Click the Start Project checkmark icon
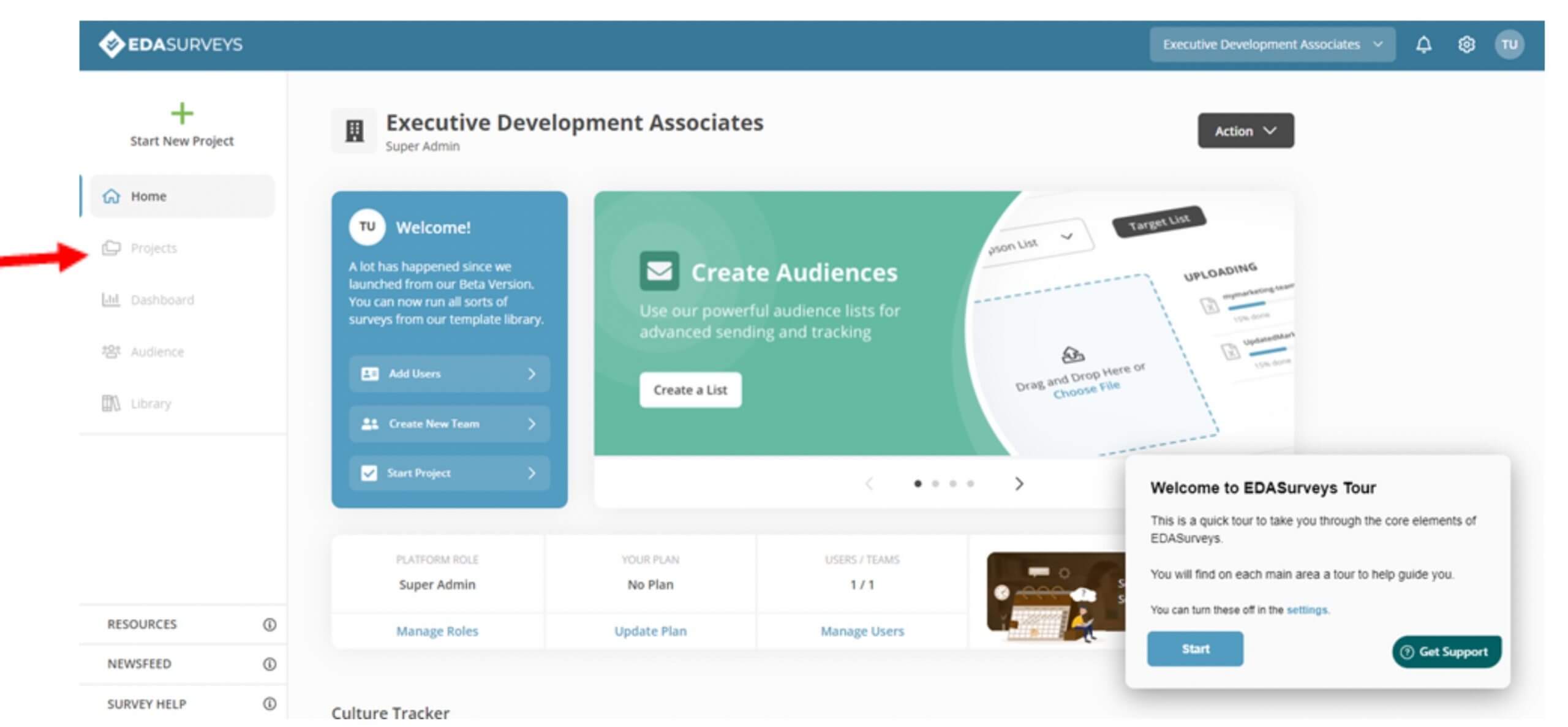 [369, 473]
